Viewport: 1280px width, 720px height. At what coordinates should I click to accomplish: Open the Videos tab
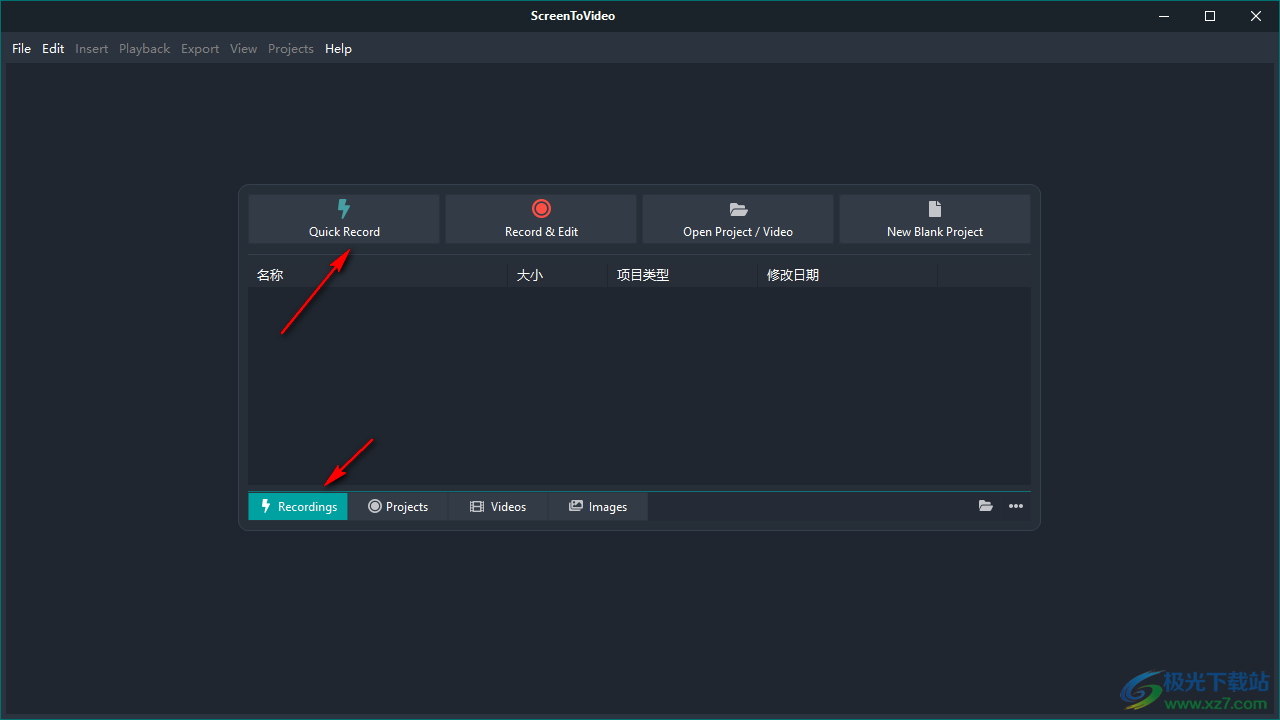498,506
